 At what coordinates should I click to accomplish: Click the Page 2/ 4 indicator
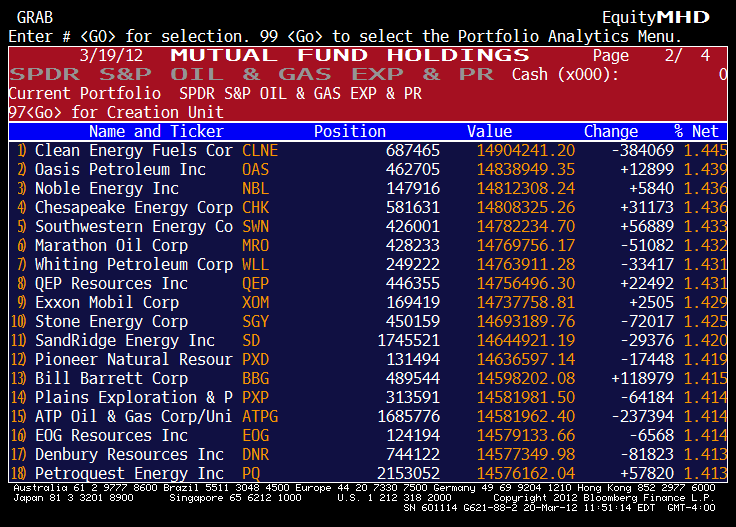[x=652, y=55]
